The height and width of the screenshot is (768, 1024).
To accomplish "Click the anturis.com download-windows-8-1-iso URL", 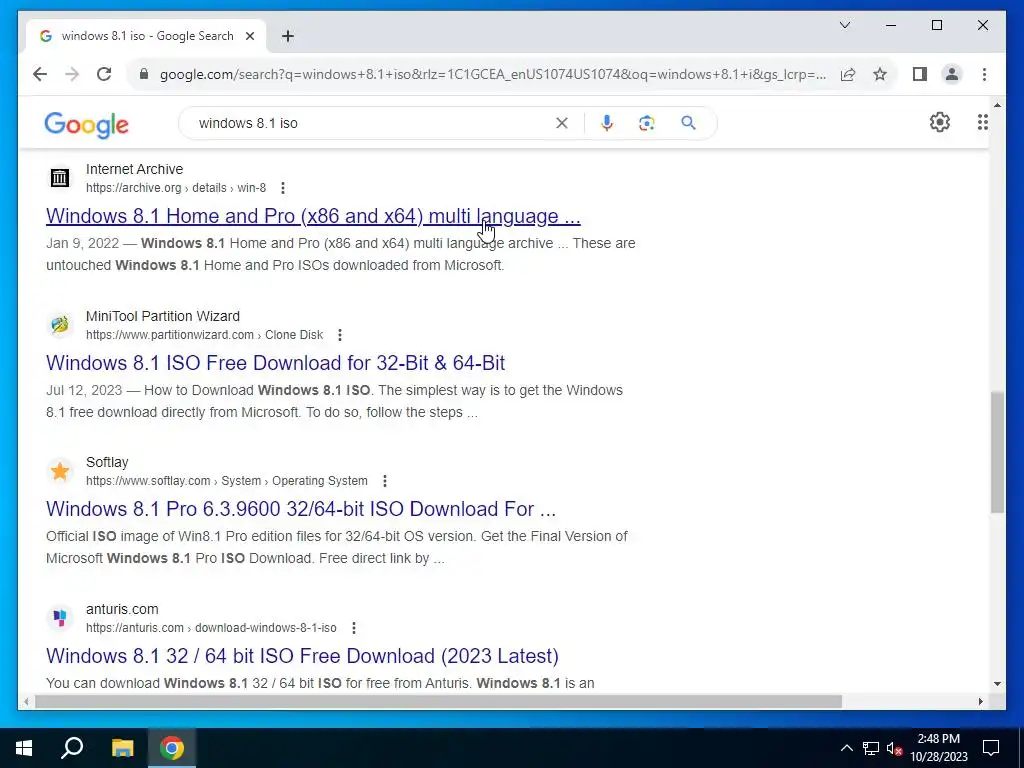I will (x=212, y=628).
